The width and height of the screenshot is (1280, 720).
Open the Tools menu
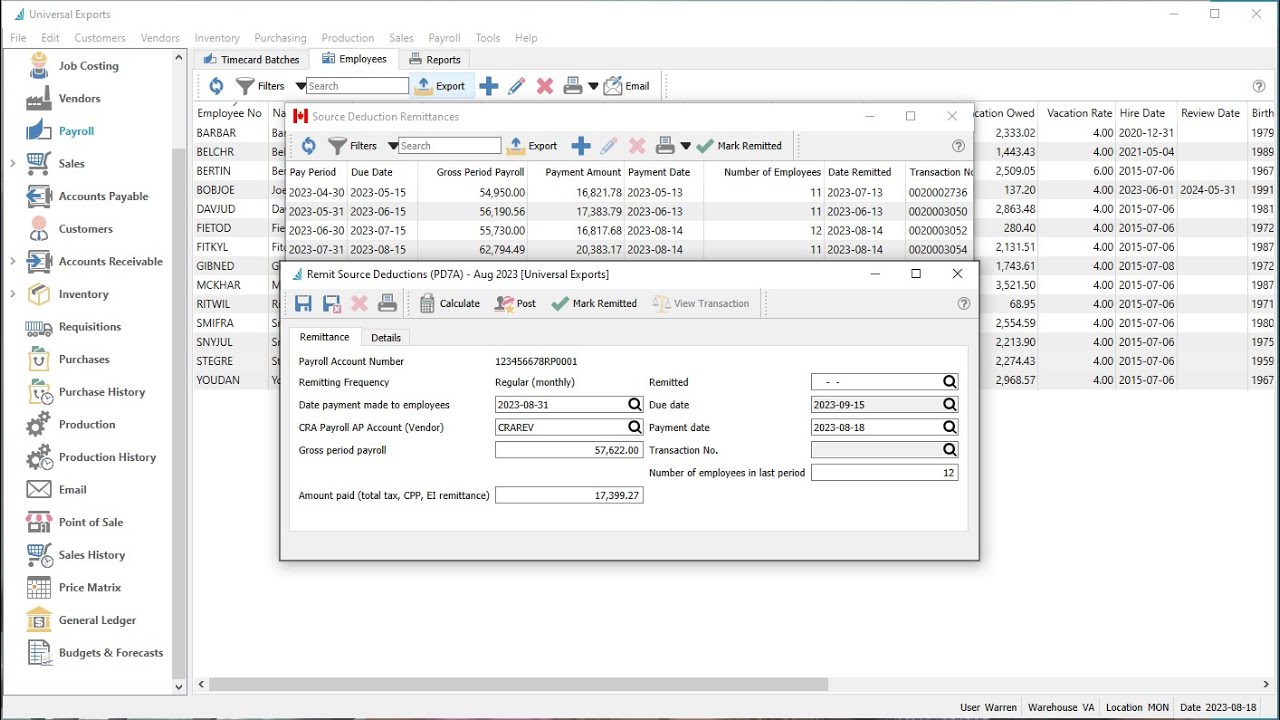488,38
